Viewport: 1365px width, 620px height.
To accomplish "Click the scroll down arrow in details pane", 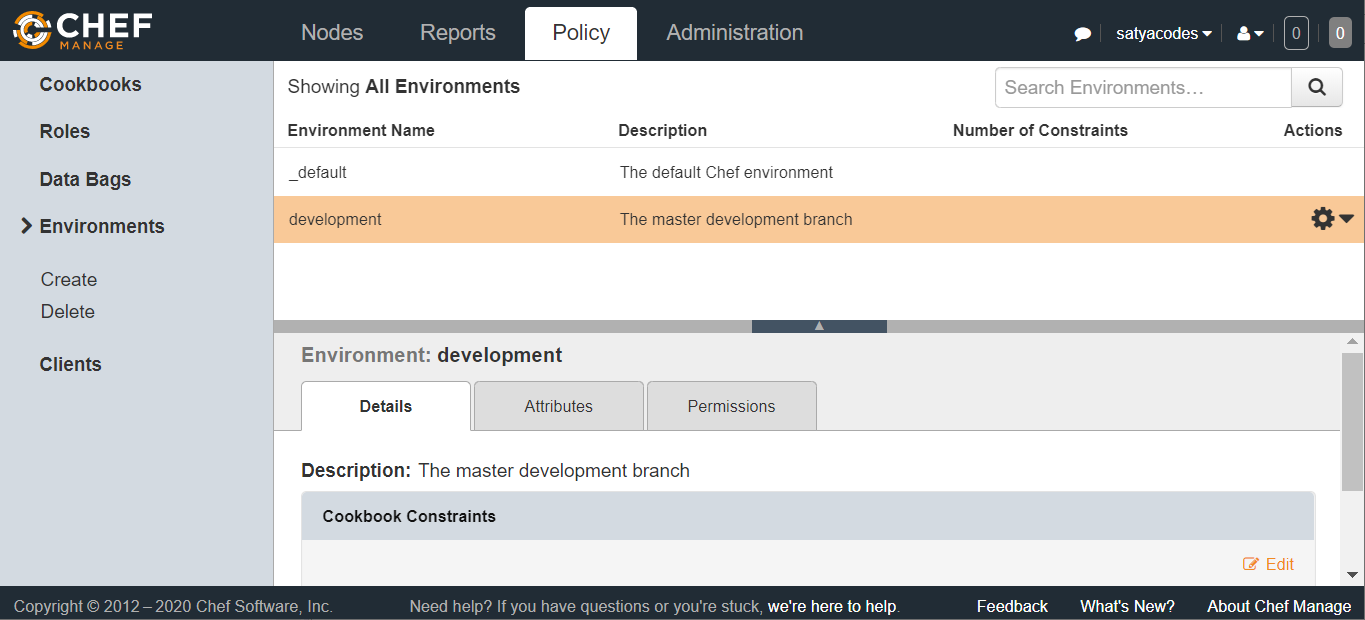I will pos(1352,575).
